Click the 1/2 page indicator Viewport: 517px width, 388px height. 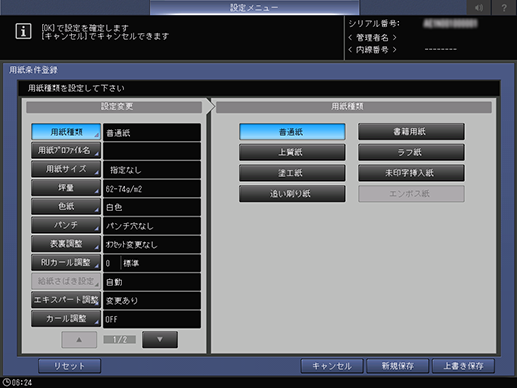tap(120, 340)
